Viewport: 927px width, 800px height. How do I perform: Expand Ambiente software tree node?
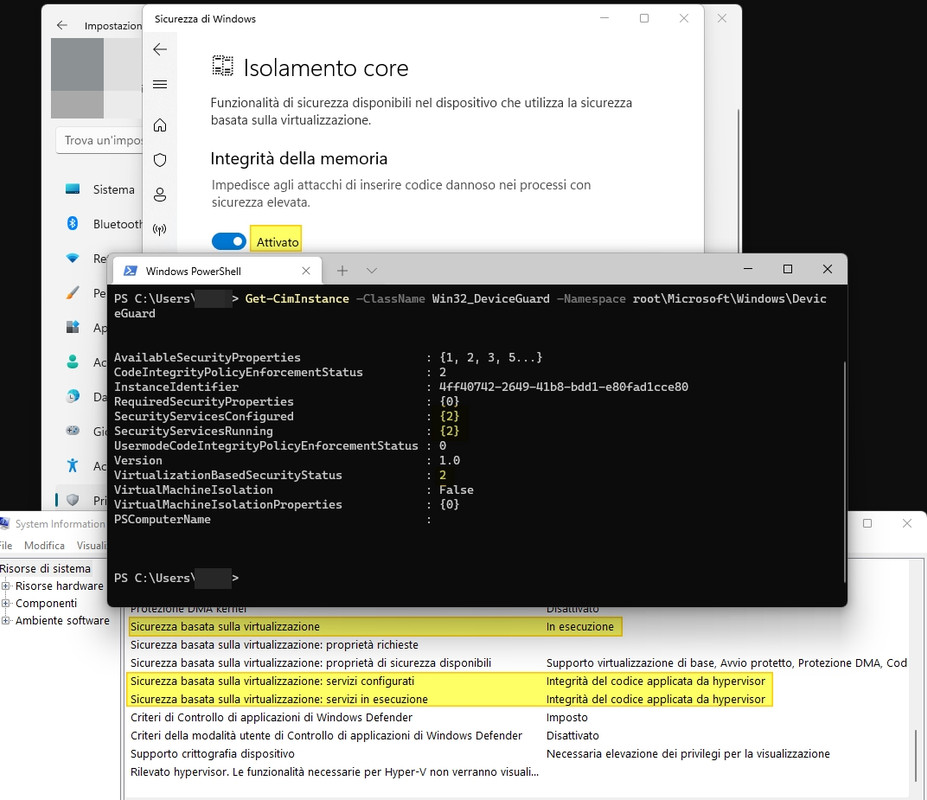(6, 620)
